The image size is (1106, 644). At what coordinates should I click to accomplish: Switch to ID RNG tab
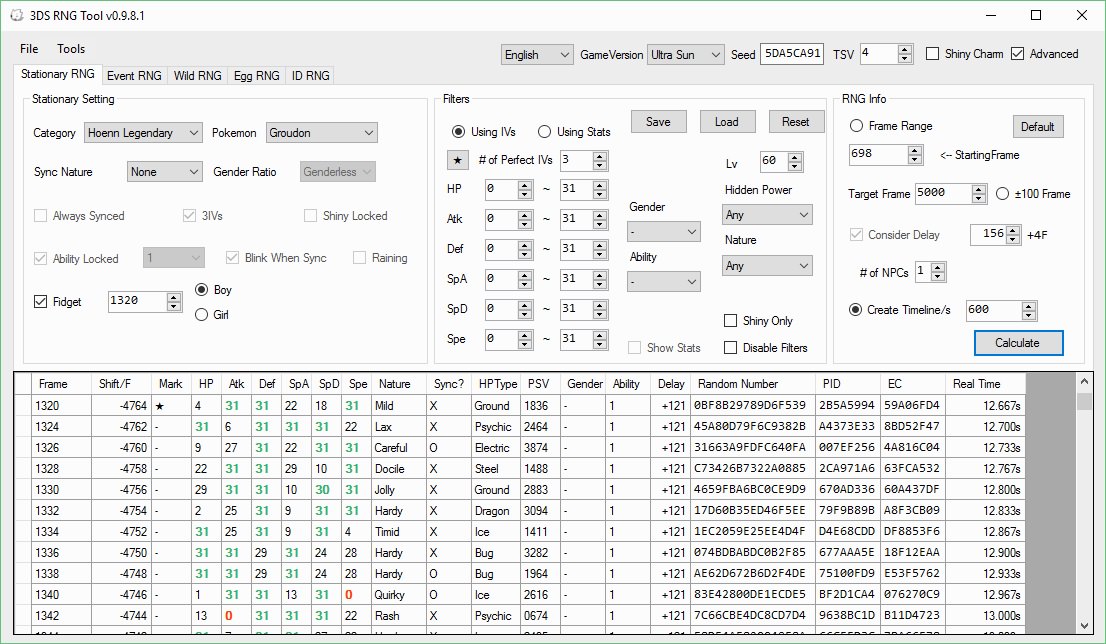click(310, 75)
